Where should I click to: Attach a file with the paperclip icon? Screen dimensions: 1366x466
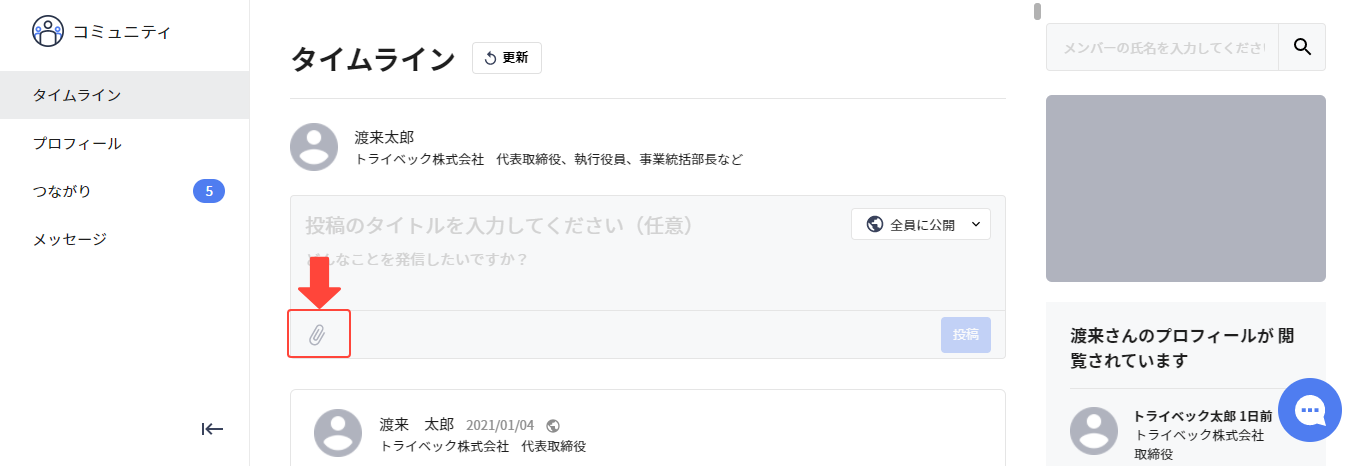point(317,334)
